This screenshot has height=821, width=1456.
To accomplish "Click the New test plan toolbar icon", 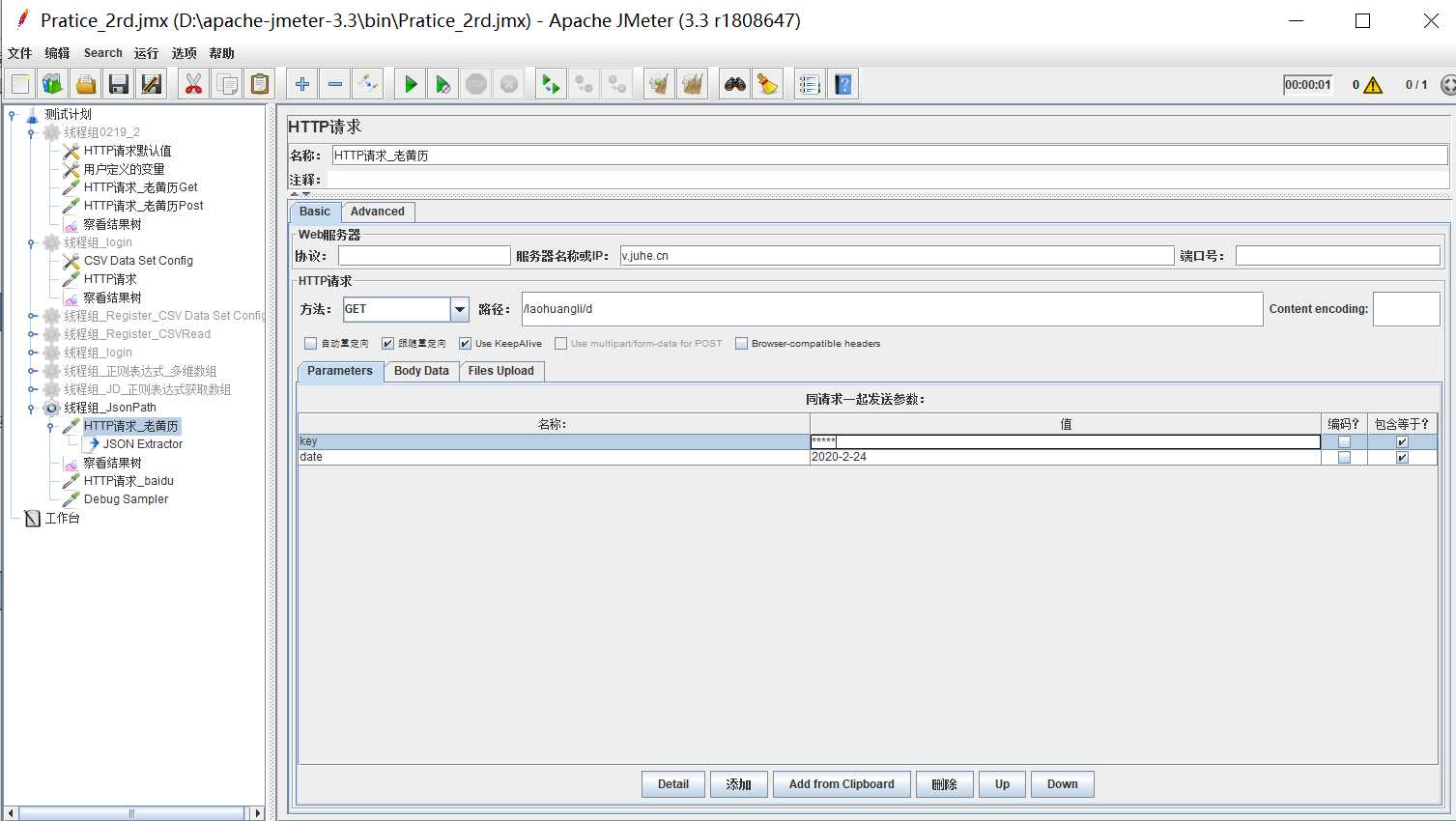I will coord(20,84).
